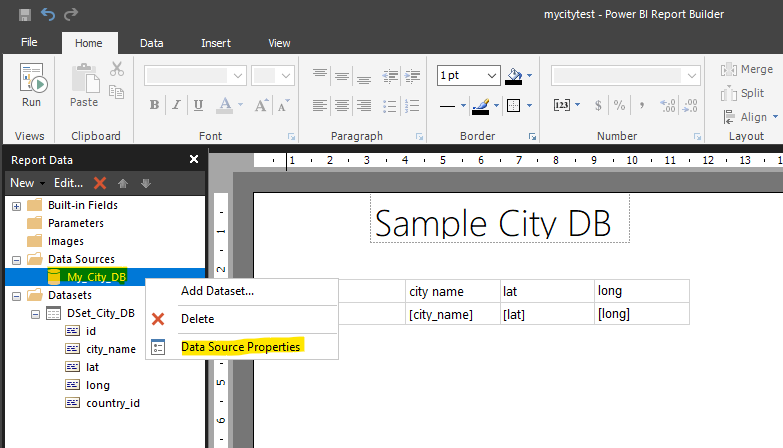
Task: Choose border color with pen swatch
Action: pyautogui.click(x=481, y=106)
